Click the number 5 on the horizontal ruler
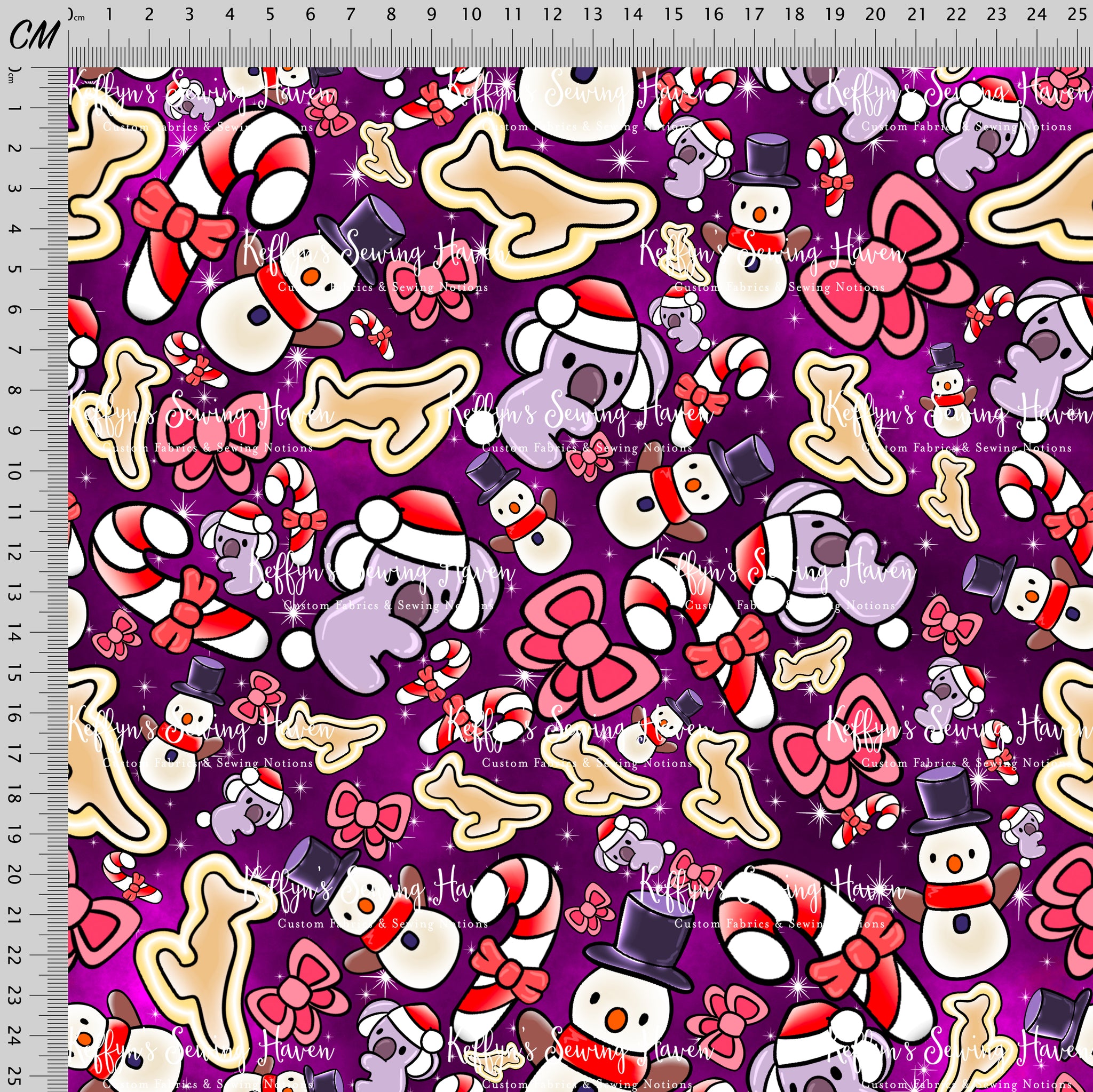 point(270,14)
